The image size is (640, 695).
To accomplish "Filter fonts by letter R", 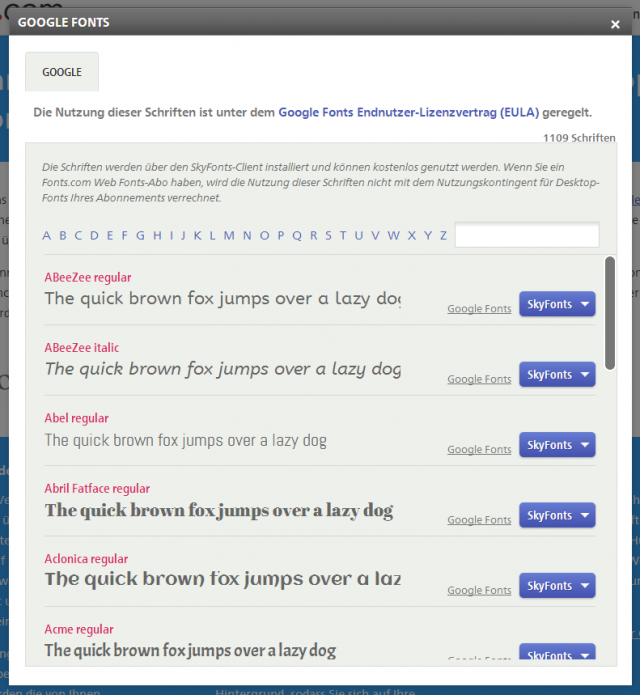I will point(314,235).
